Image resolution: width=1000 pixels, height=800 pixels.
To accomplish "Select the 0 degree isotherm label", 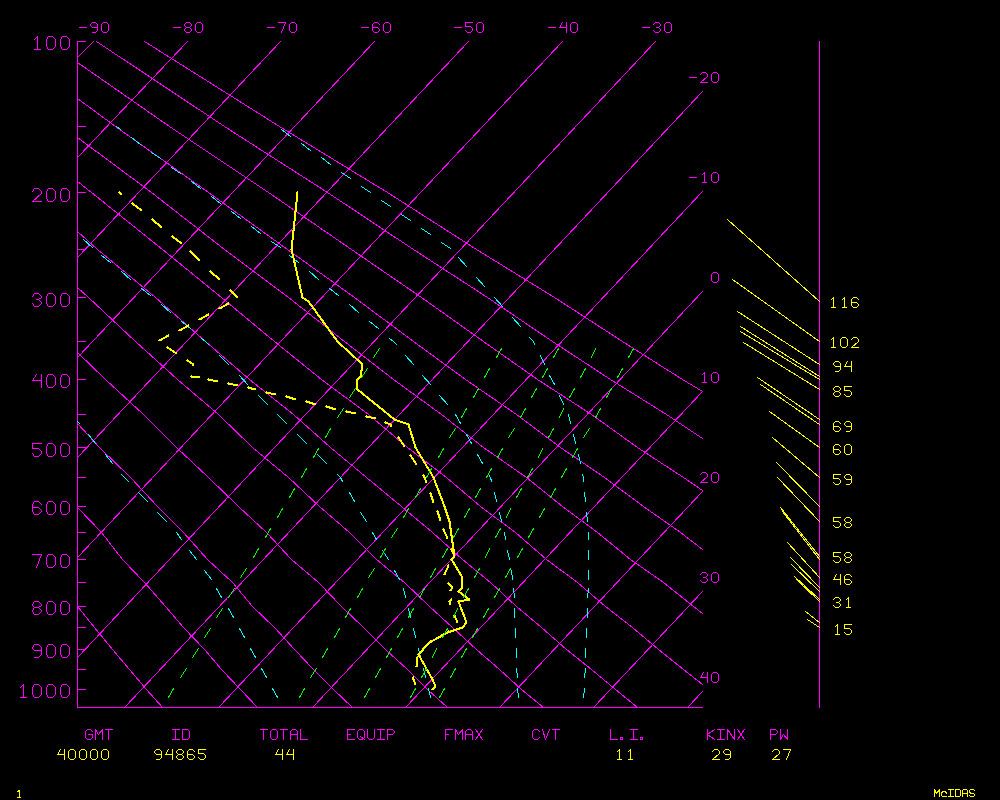I will [714, 278].
